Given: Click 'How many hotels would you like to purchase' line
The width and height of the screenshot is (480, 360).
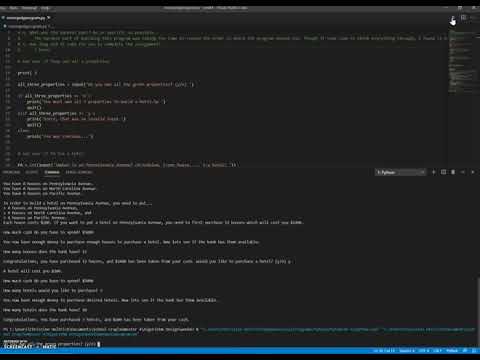Looking at the screenshot, I should point(53,290).
